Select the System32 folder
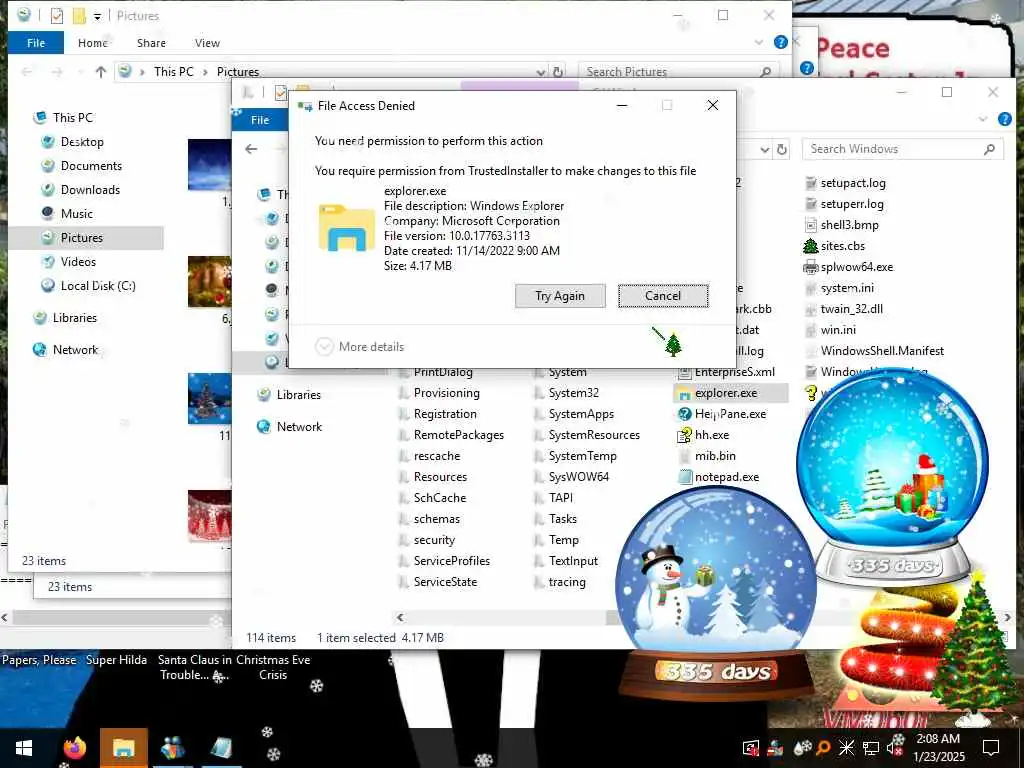 pos(566,393)
